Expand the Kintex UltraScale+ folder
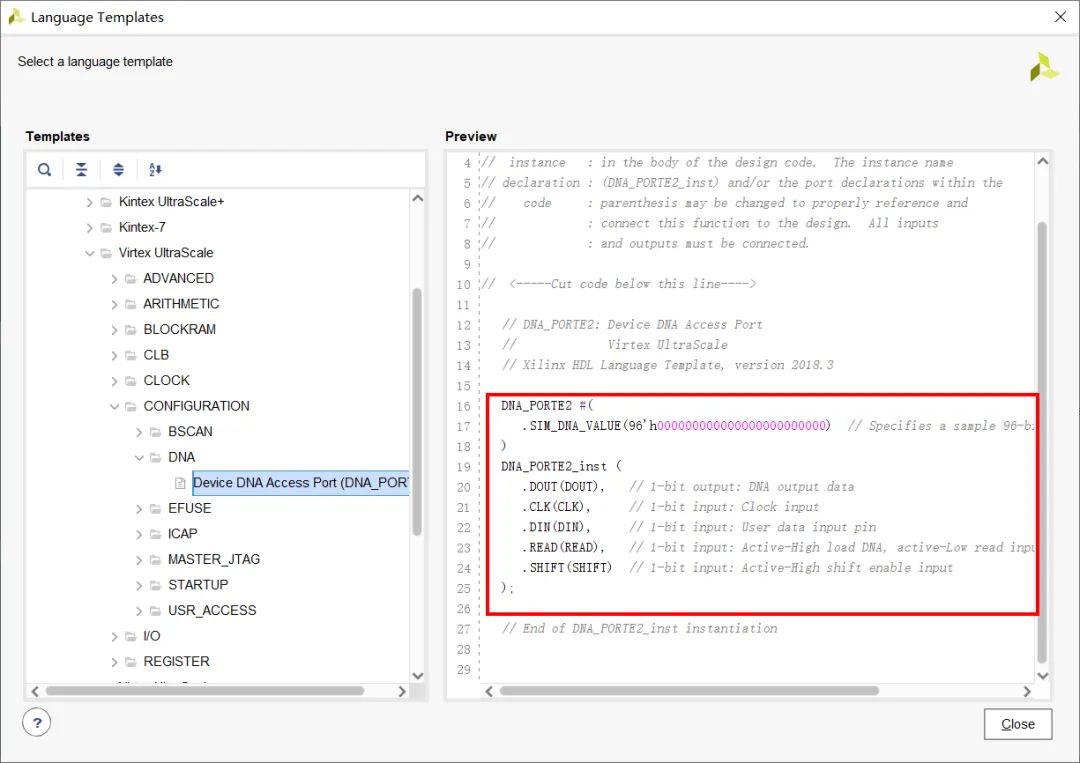This screenshot has width=1080, height=763. [x=90, y=202]
